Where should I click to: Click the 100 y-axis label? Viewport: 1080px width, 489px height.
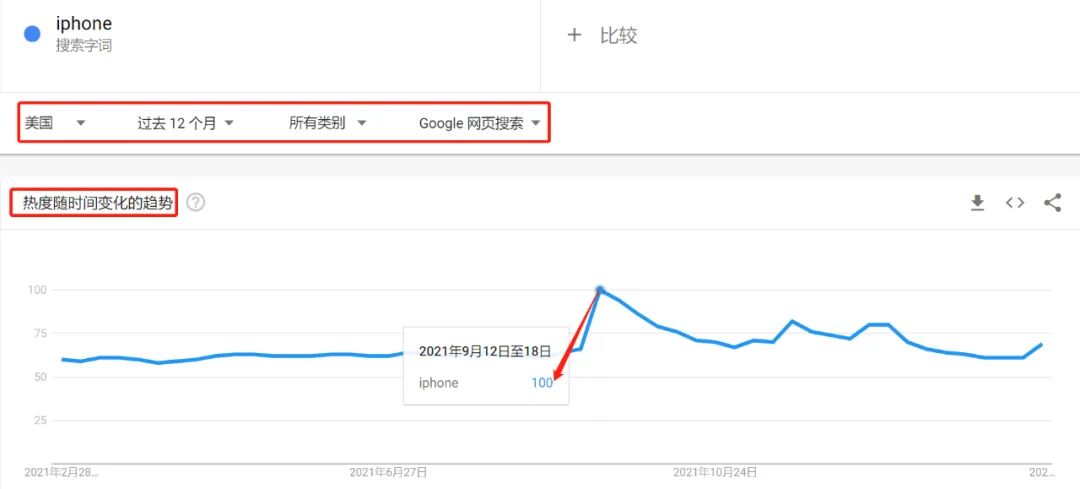point(37,290)
